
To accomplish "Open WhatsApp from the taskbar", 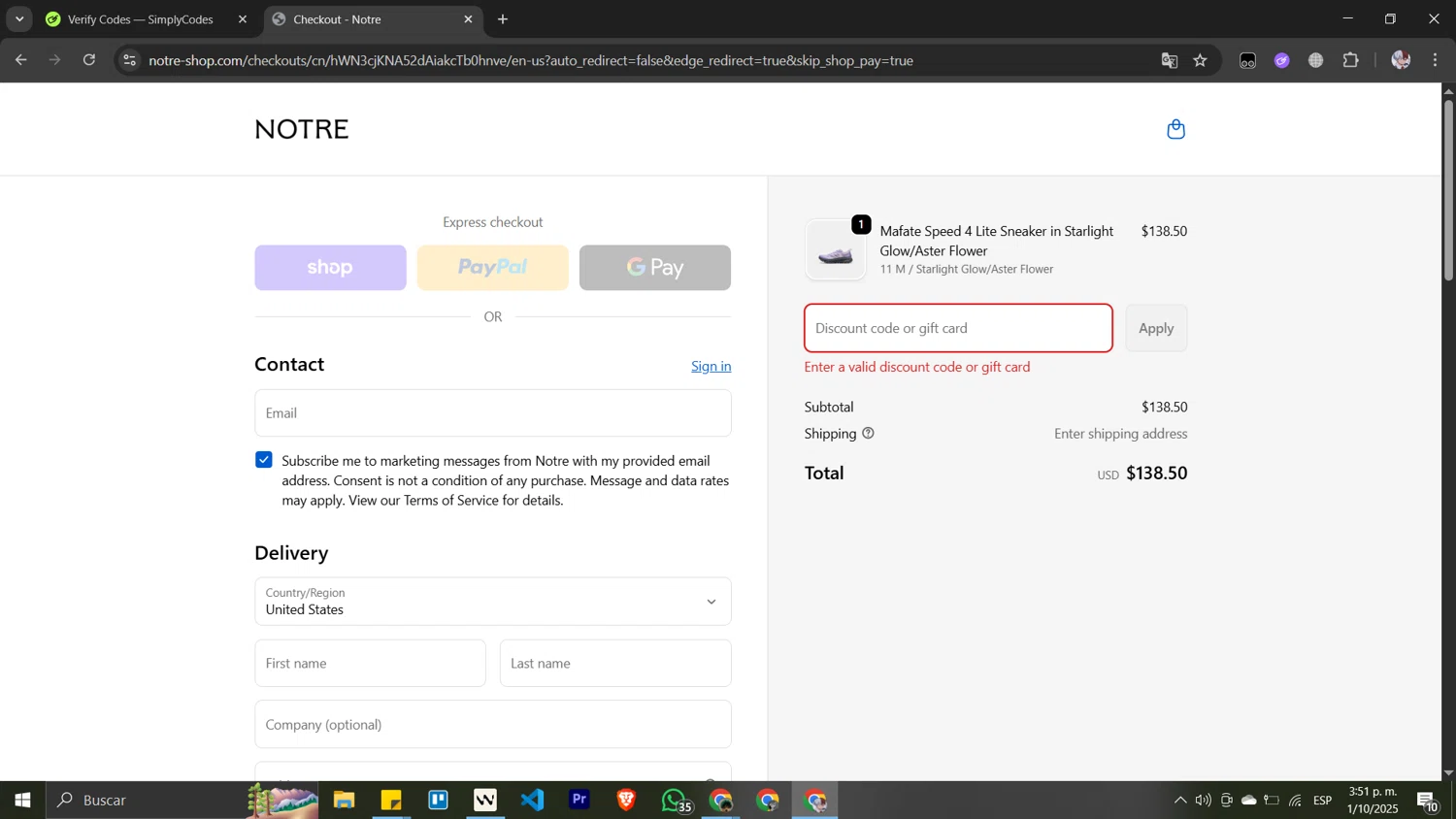I will point(675,801).
